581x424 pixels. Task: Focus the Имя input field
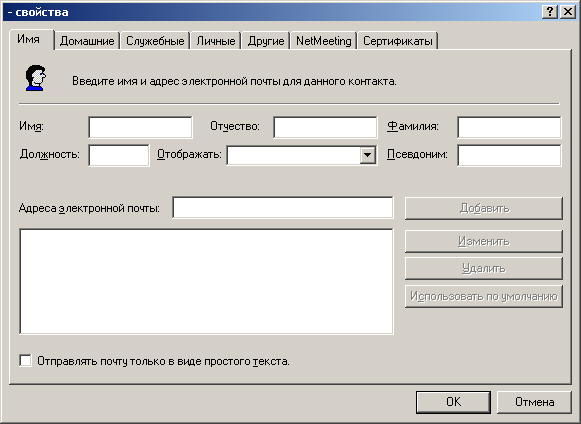coord(140,127)
